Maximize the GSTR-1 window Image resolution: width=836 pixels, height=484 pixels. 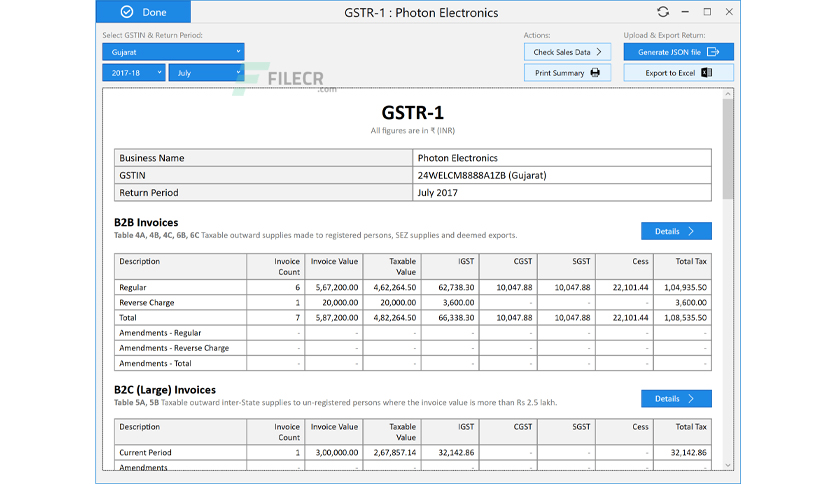tap(707, 12)
